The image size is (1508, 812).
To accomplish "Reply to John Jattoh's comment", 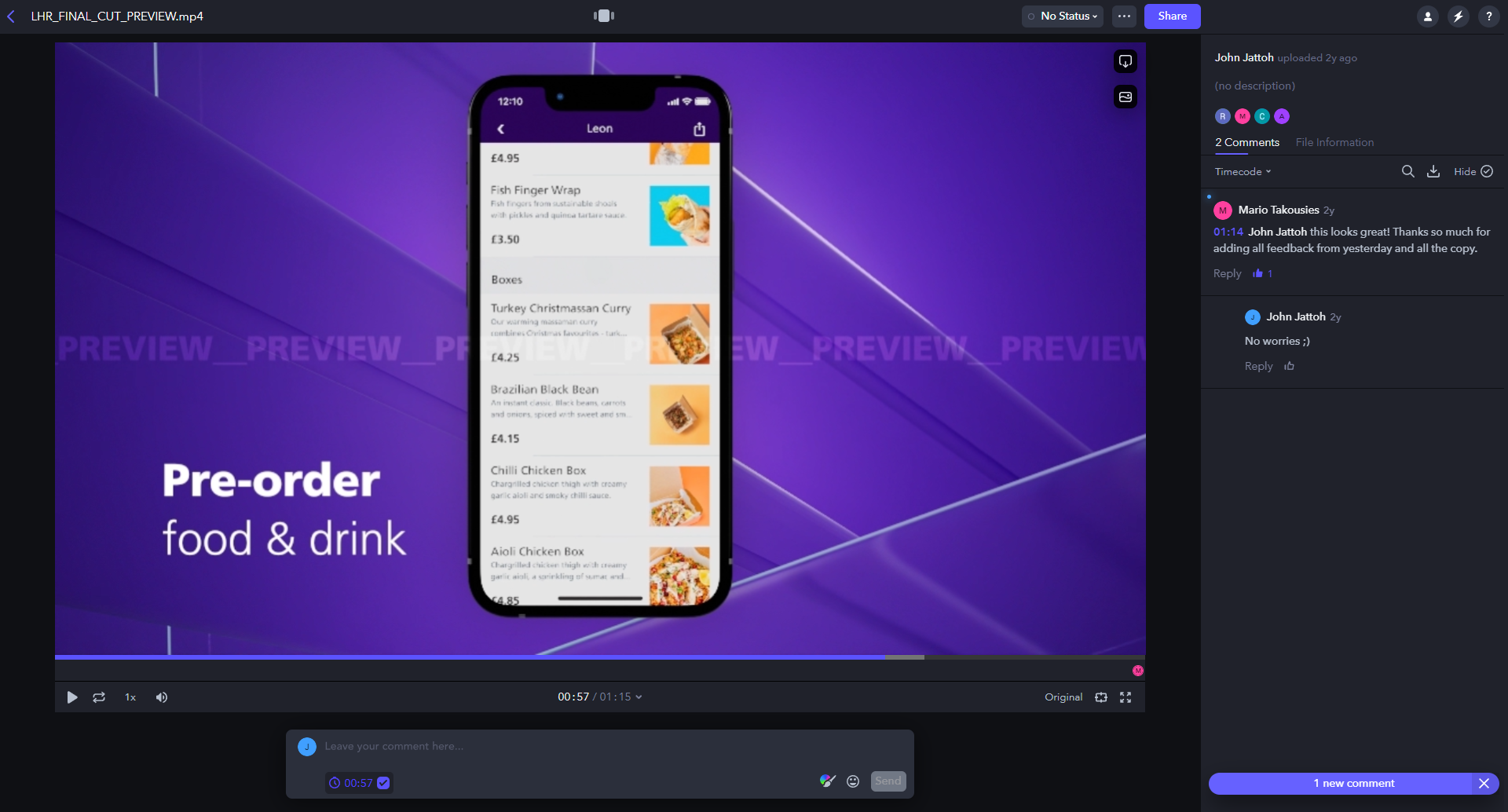I will [1258, 366].
